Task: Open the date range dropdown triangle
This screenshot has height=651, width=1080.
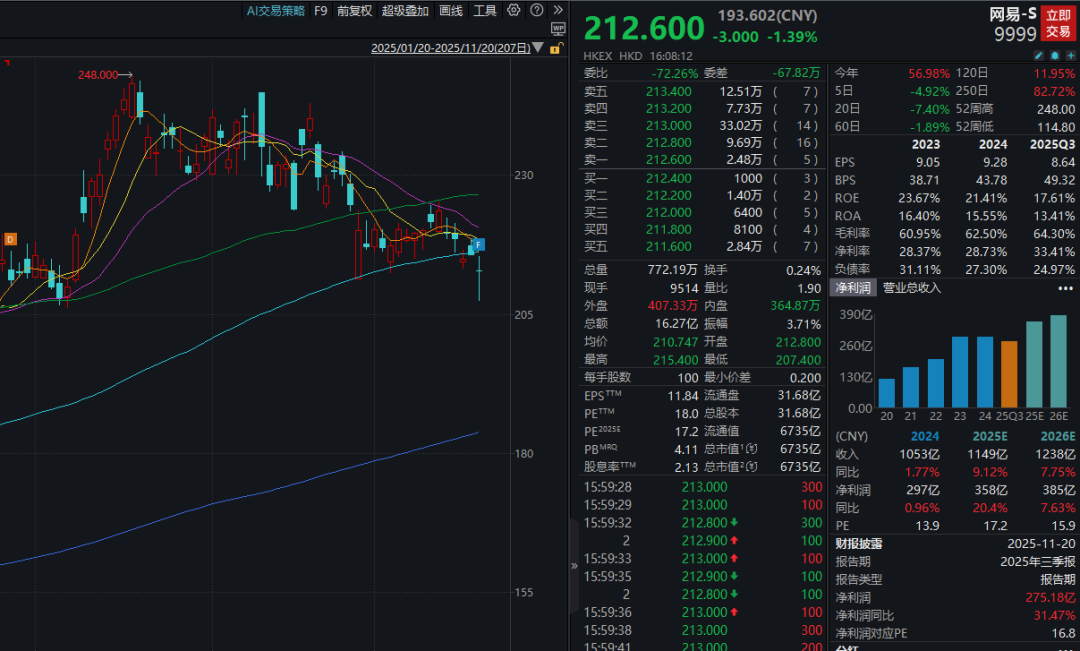Action: click(x=537, y=48)
